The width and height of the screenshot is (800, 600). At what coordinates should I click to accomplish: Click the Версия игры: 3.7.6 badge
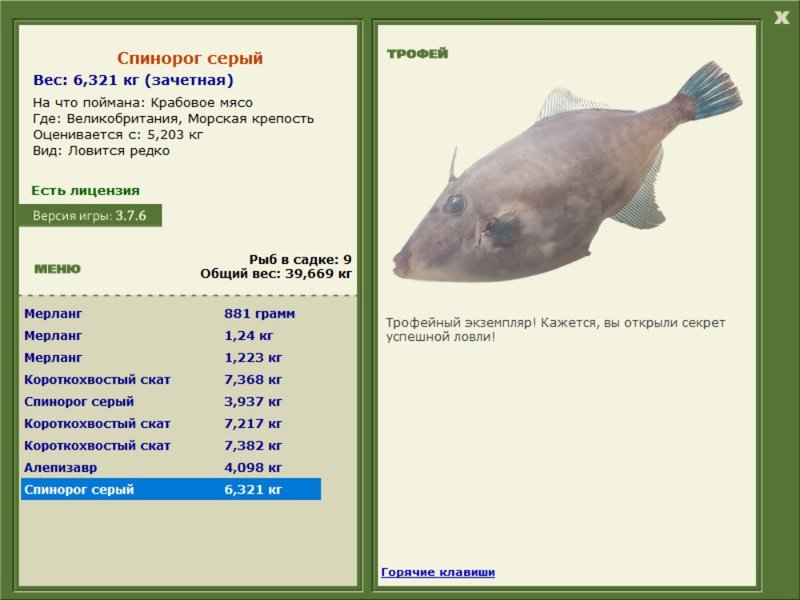90,215
